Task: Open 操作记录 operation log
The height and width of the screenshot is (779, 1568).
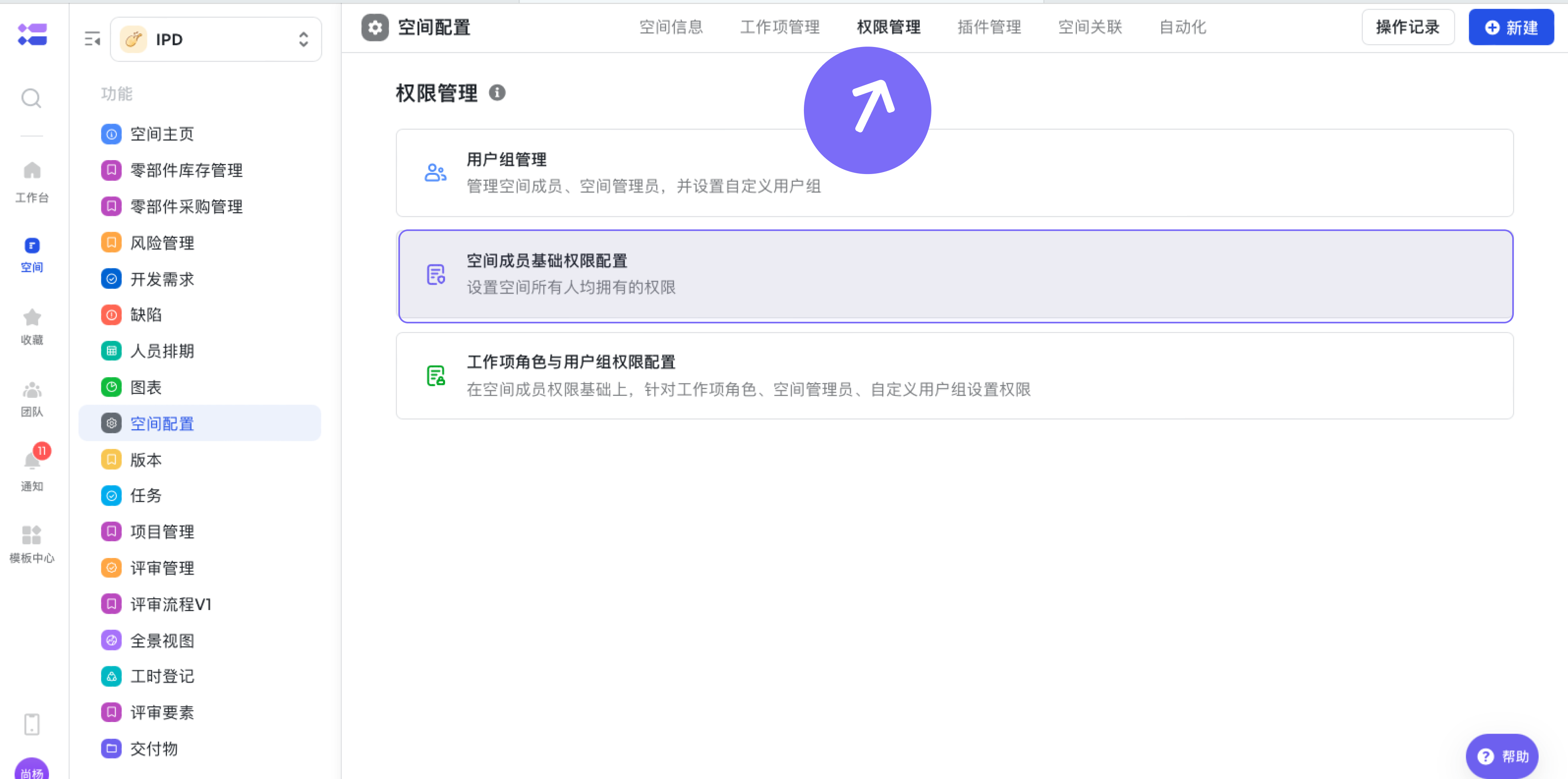Action: (1408, 27)
